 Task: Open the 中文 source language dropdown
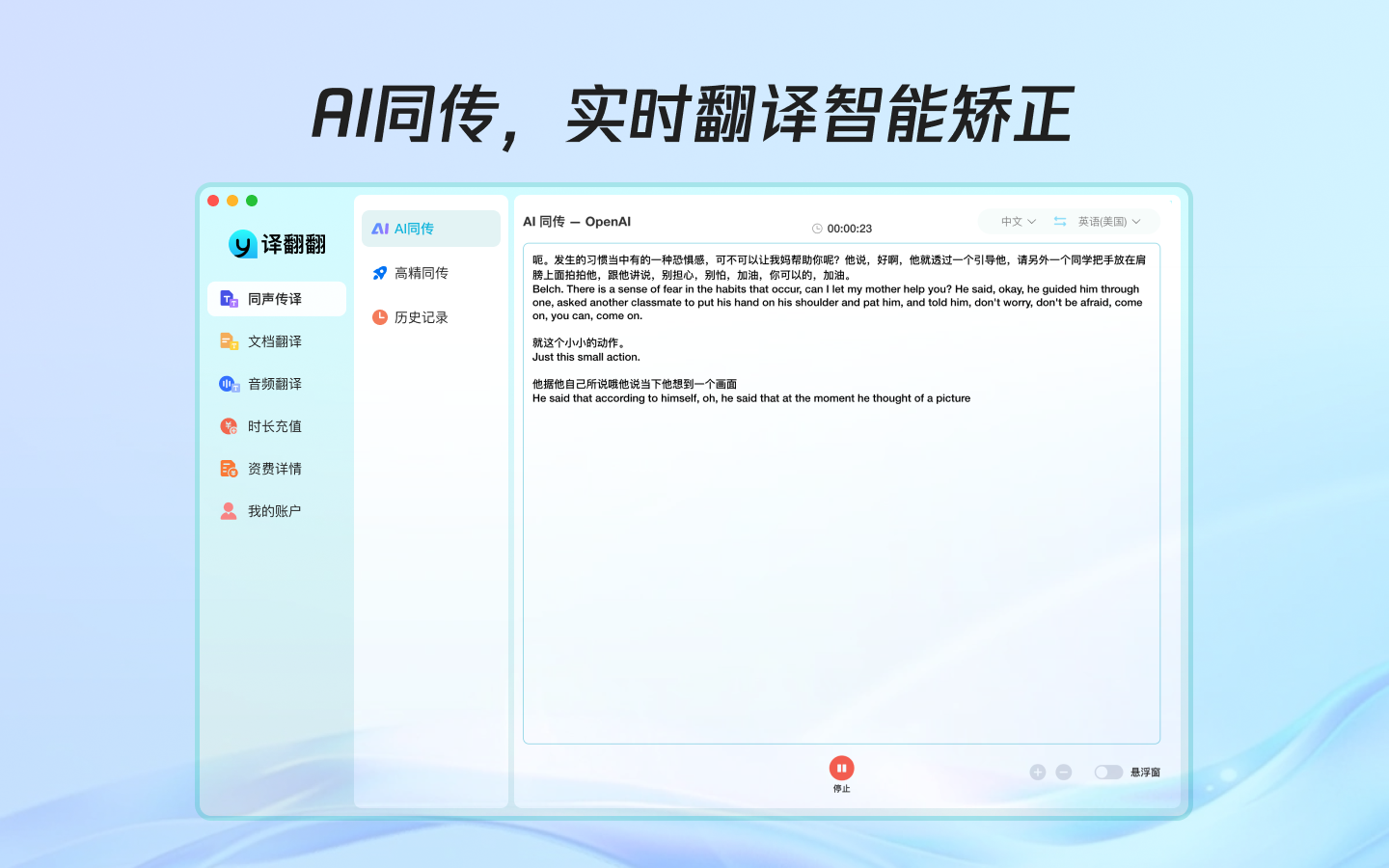[x=1019, y=221]
